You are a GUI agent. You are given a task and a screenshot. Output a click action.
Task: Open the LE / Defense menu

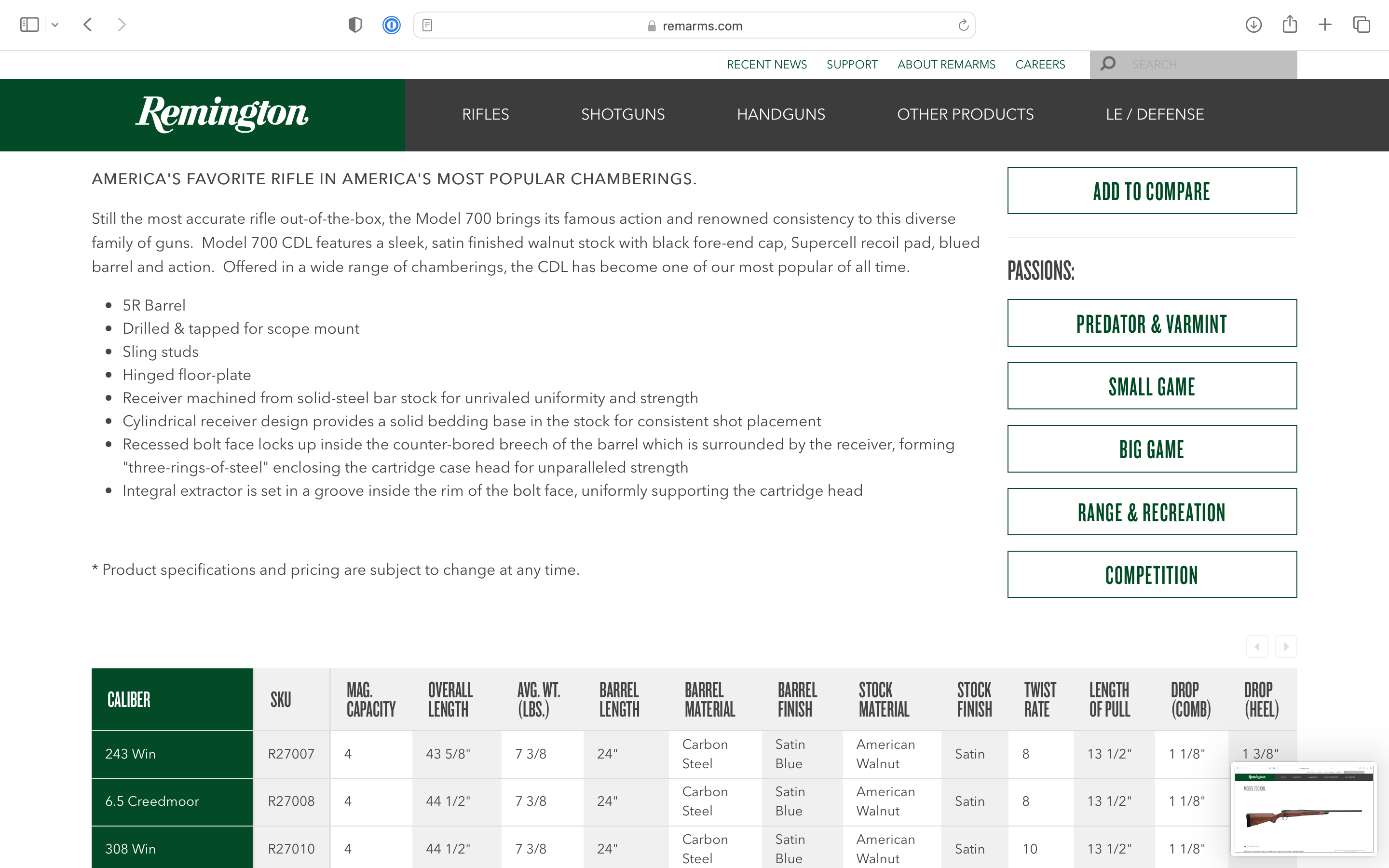click(1155, 114)
